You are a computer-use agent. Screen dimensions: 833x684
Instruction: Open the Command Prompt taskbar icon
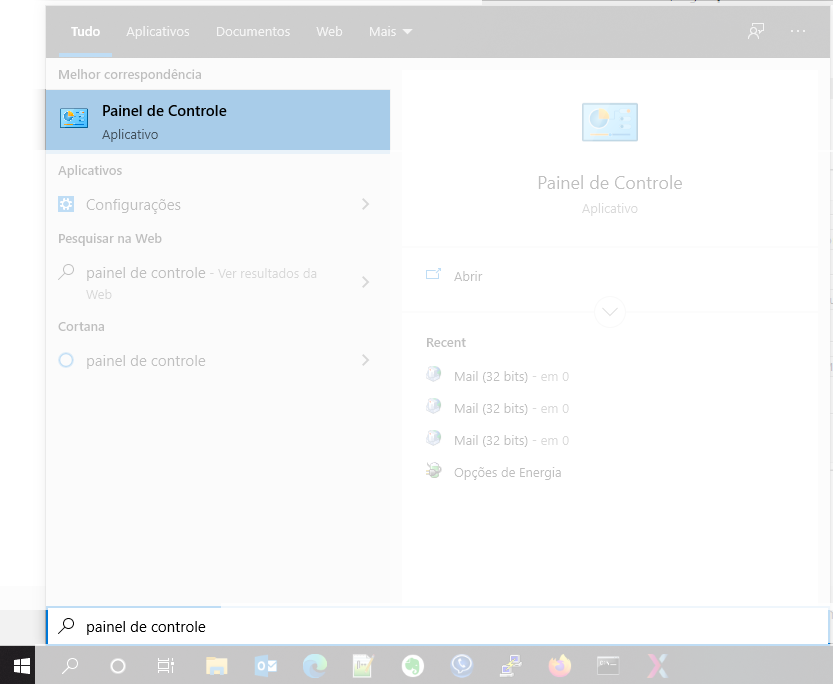coord(608,665)
